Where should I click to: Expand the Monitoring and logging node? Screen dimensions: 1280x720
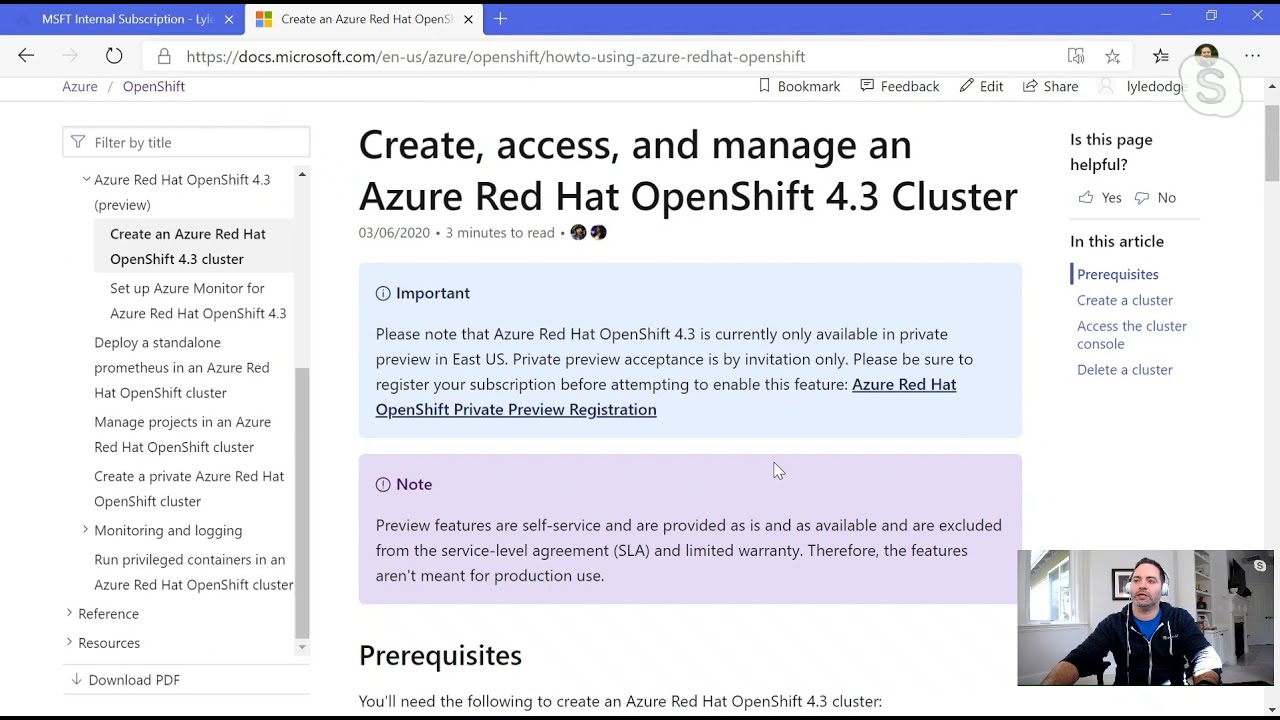click(86, 530)
